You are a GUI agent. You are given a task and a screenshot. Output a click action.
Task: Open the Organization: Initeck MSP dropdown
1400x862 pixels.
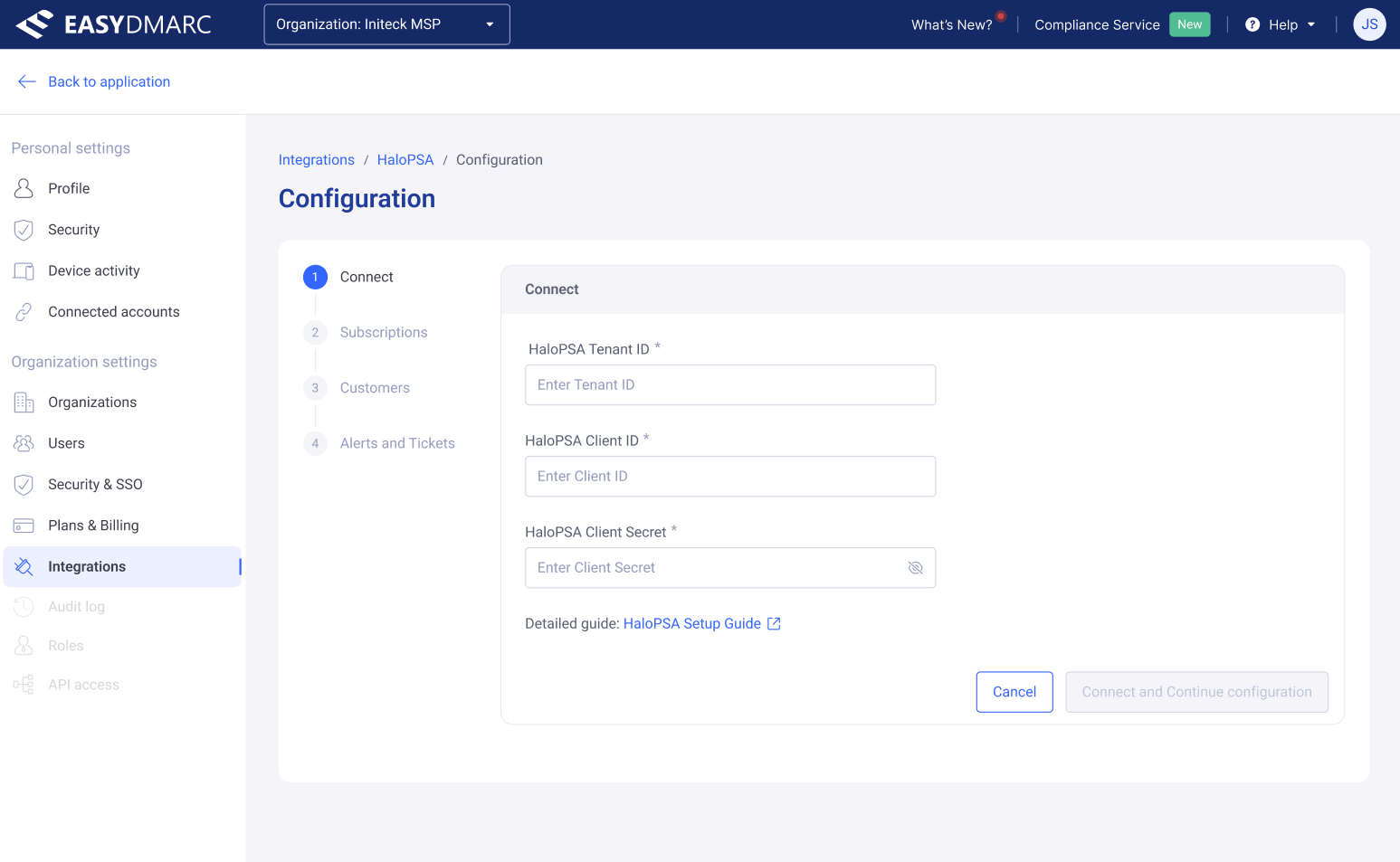[386, 24]
